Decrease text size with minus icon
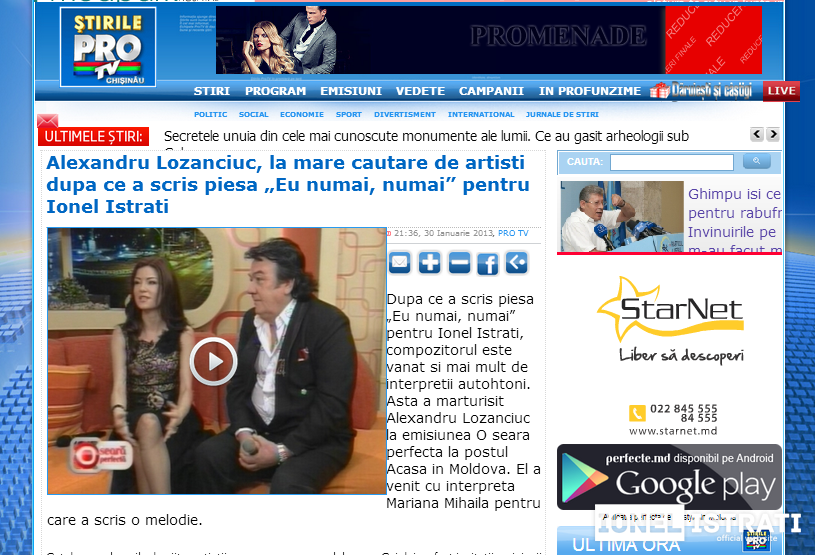815x555 pixels. click(458, 263)
